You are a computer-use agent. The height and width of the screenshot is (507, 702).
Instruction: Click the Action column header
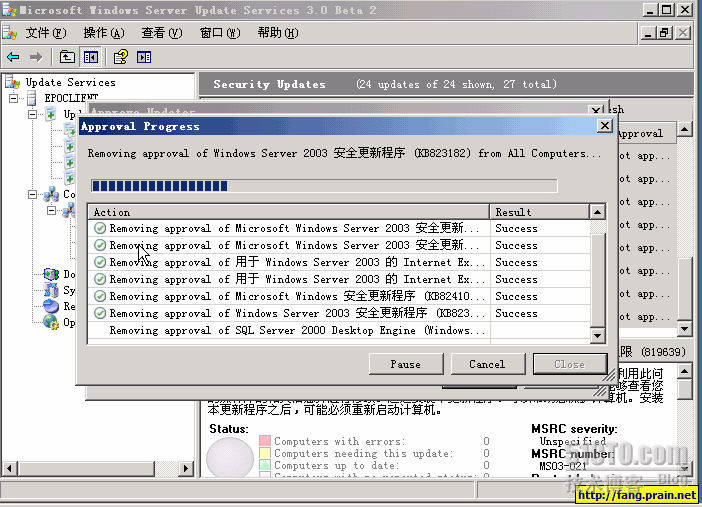coord(288,212)
